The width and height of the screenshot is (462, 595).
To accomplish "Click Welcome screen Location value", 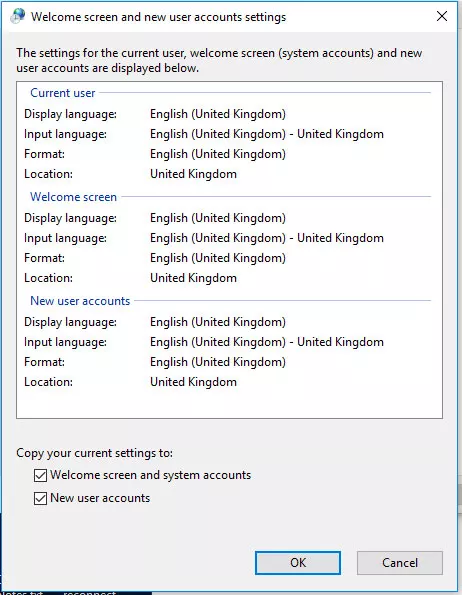I will tap(193, 278).
